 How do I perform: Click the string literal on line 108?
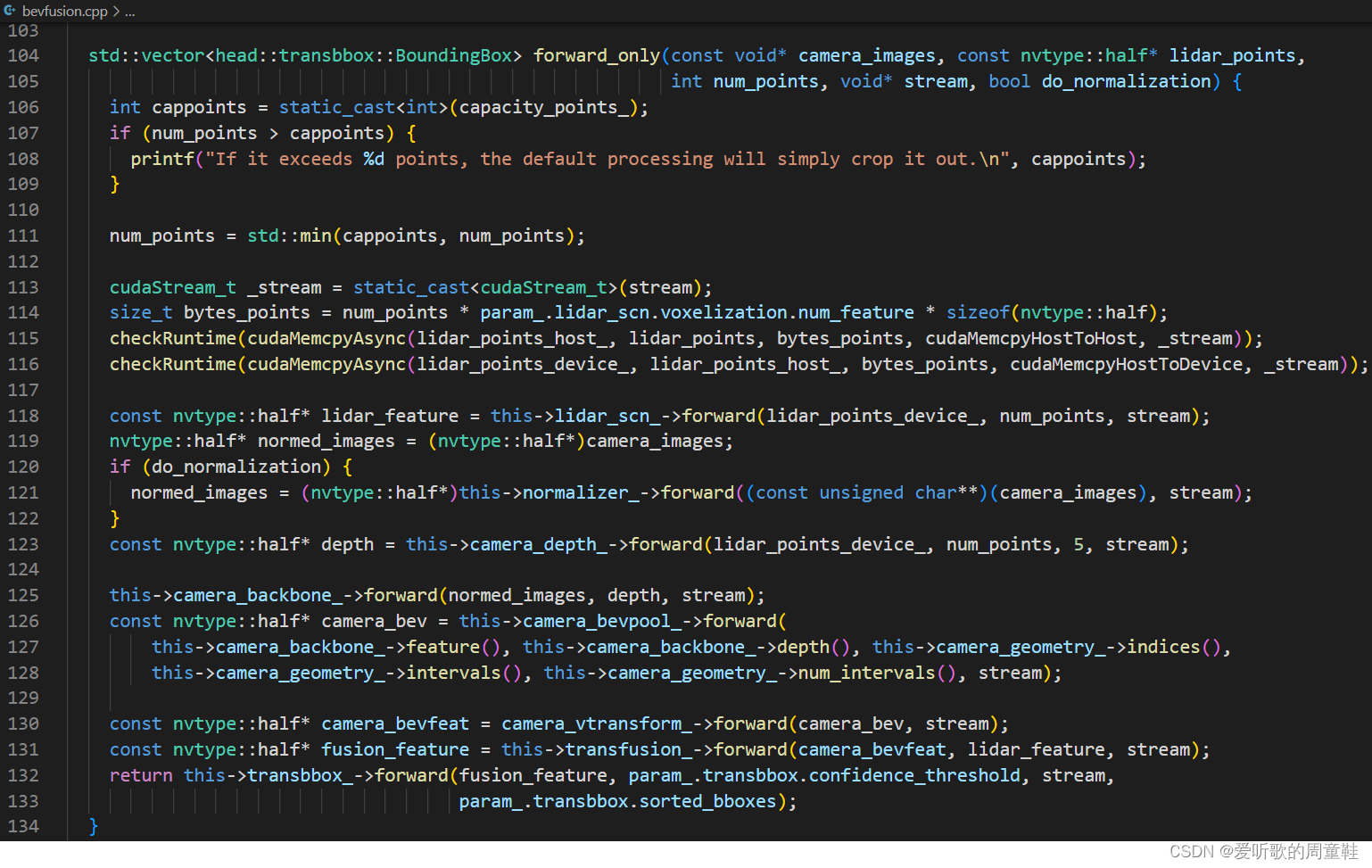point(607,159)
